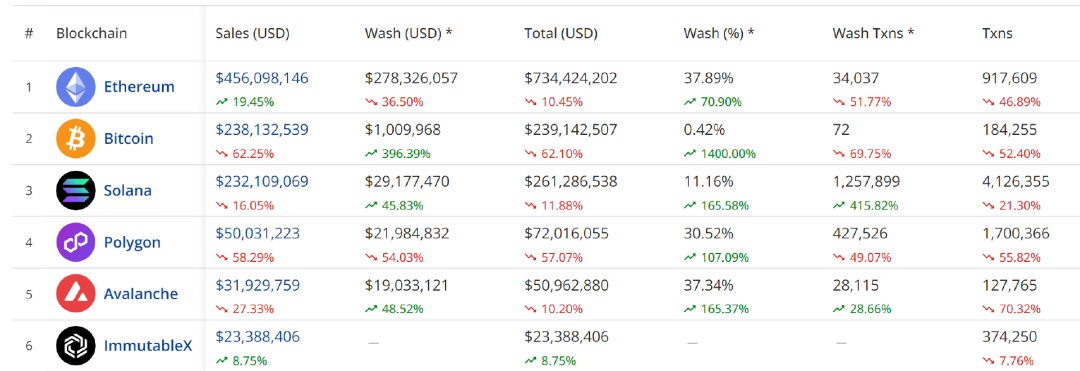Select Avalanche sales value $31,929,759
This screenshot has height=371, width=1080.
click(x=258, y=285)
